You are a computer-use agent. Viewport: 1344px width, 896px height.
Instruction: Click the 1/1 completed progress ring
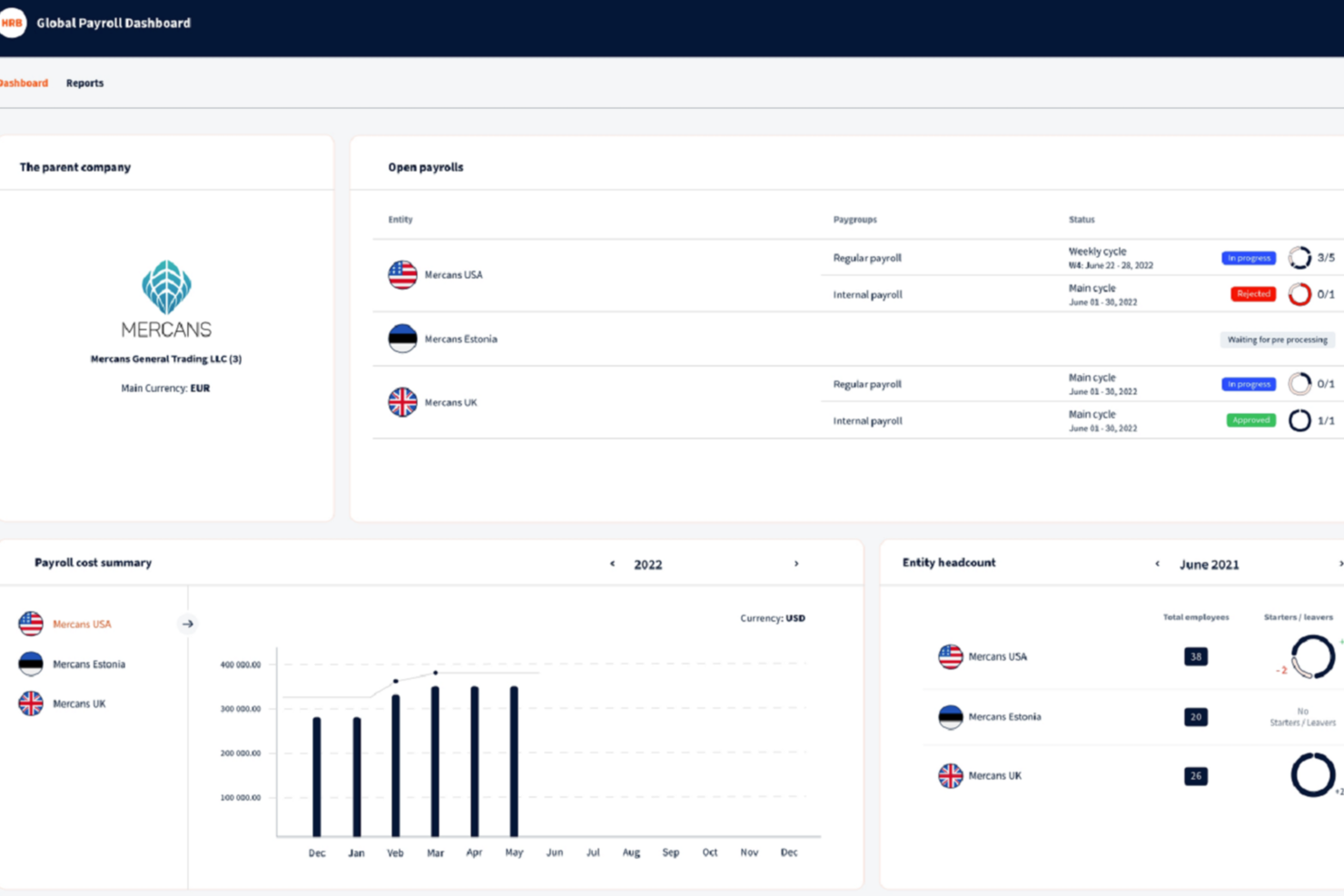pyautogui.click(x=1300, y=420)
